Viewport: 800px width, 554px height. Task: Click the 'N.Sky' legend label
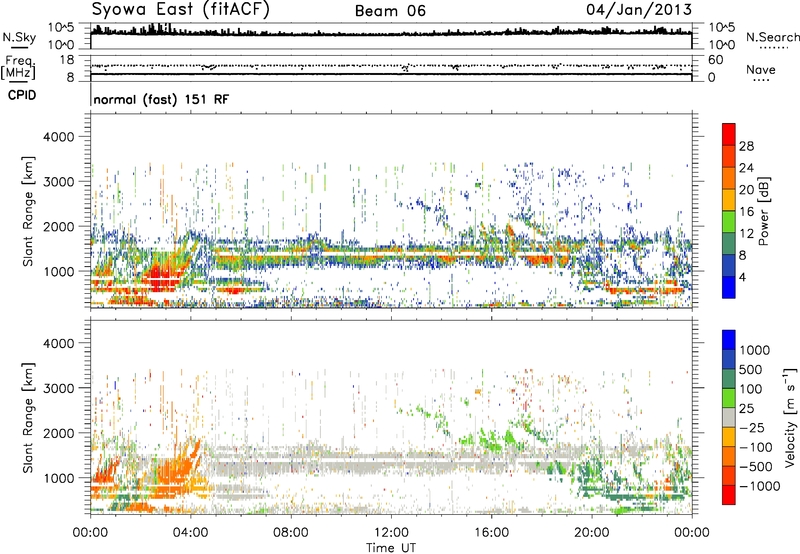(x=19, y=37)
